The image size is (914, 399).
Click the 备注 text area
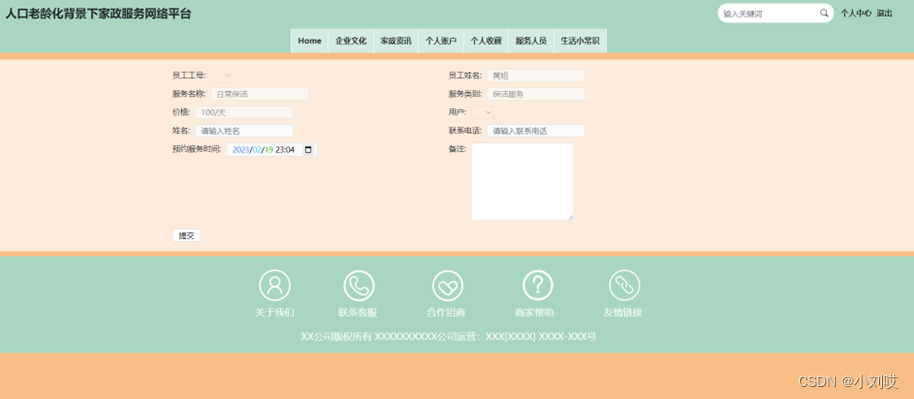(522, 182)
